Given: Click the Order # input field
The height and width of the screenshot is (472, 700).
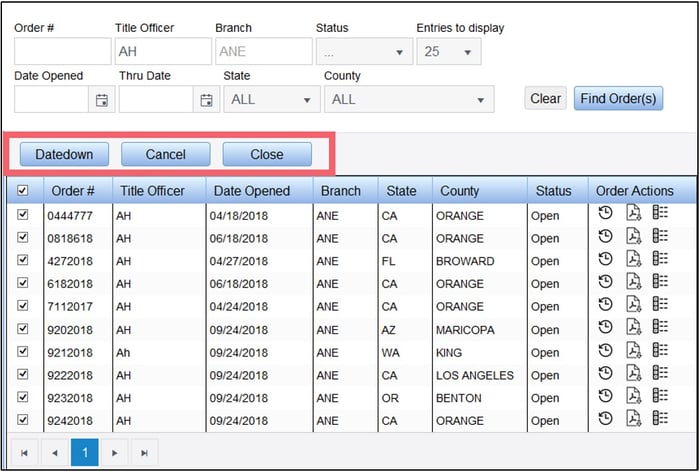Looking at the screenshot, I should tap(62, 51).
